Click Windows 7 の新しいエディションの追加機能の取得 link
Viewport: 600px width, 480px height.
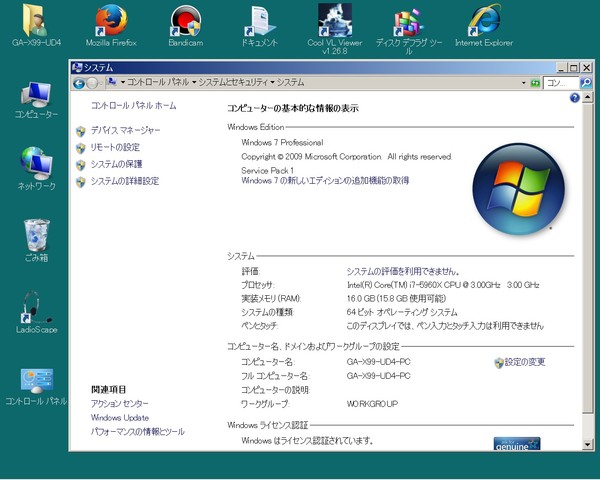[325, 180]
